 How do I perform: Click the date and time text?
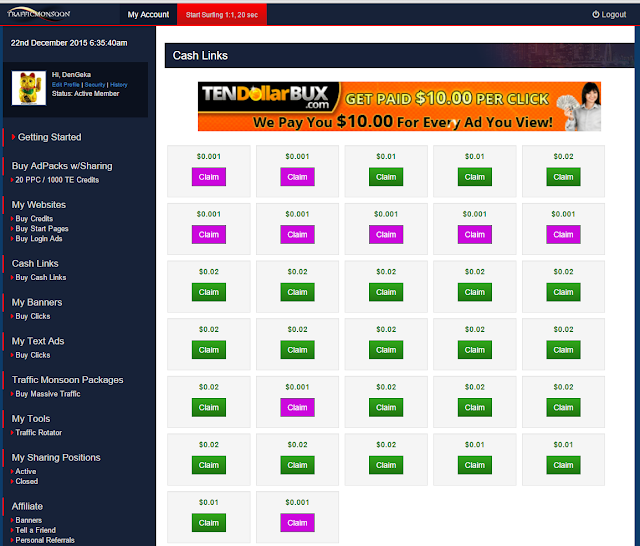click(x=69, y=43)
